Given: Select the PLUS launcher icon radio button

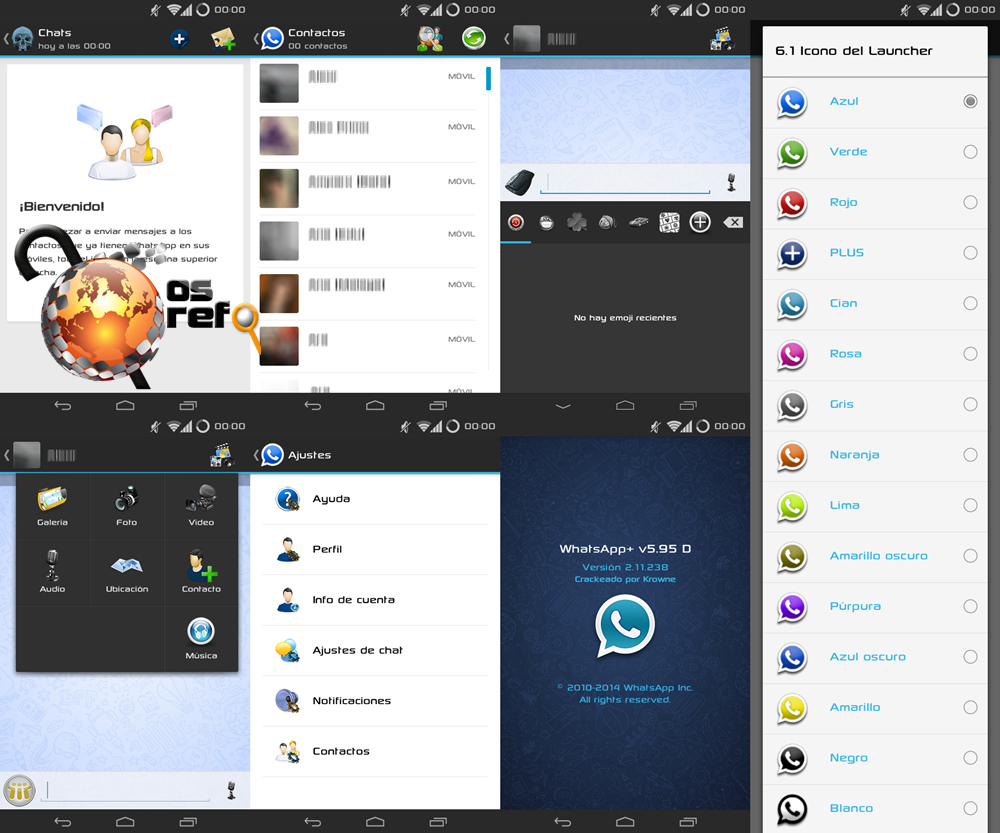Looking at the screenshot, I should point(970,253).
